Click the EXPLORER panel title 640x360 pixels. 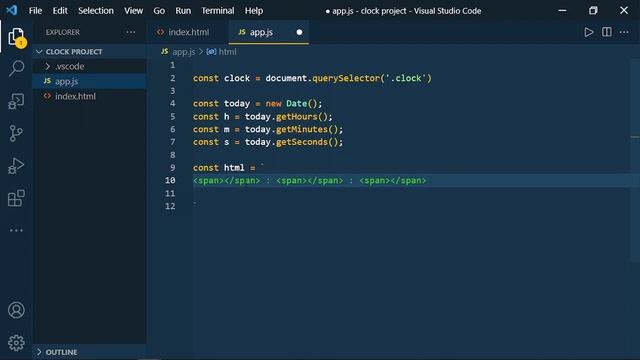63,32
